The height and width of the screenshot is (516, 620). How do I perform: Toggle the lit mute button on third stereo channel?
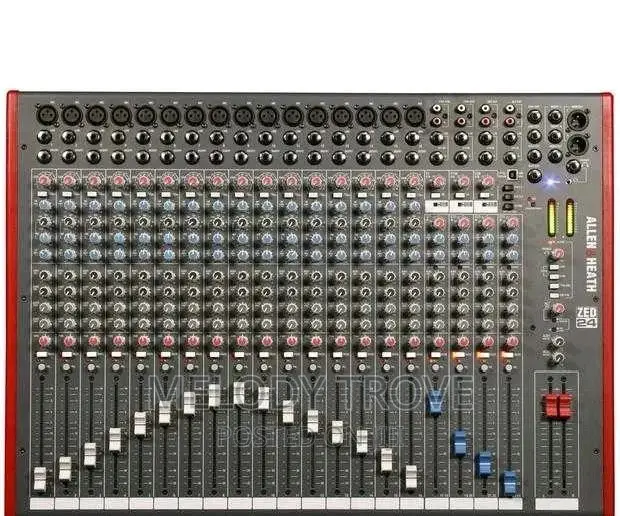[x=483, y=355]
